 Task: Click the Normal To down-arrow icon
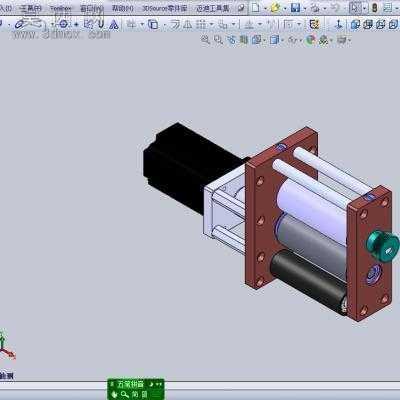click(x=339, y=24)
